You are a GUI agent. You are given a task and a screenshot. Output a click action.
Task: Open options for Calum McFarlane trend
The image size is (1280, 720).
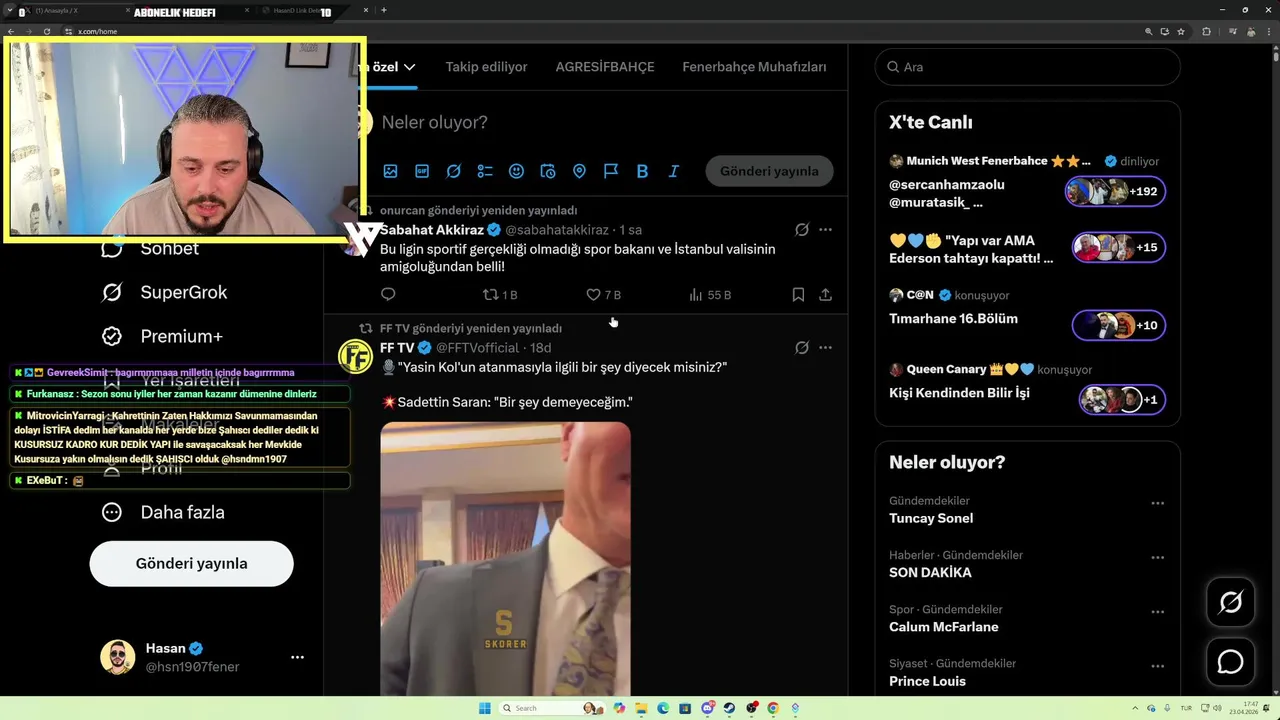(x=1157, y=611)
